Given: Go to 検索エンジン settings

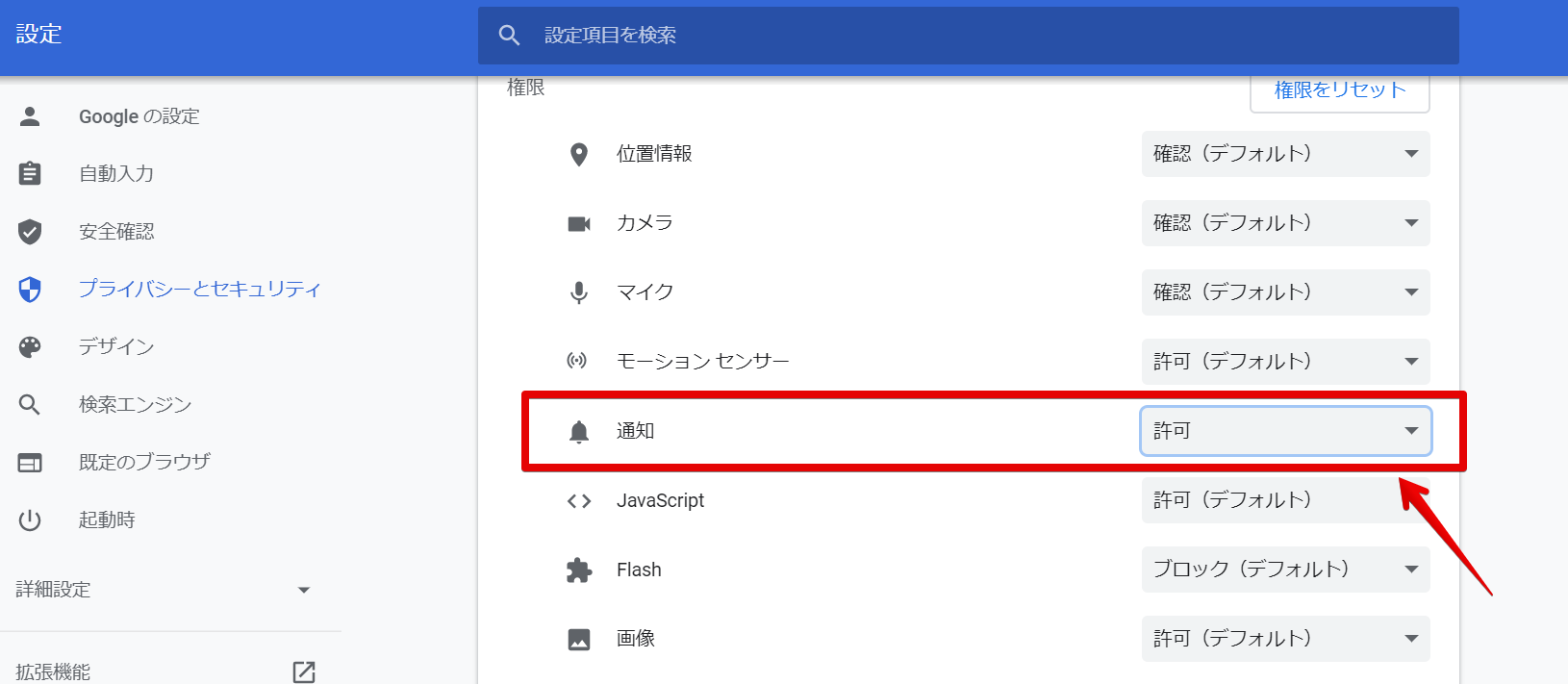Looking at the screenshot, I should 135,404.
